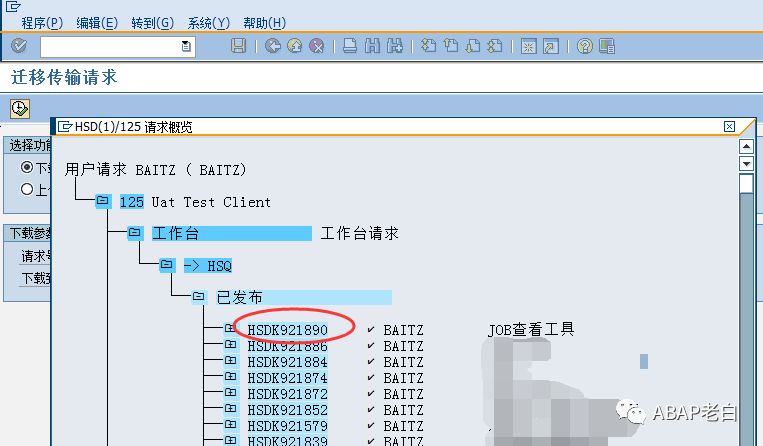Open the command field history dropdown
The height and width of the screenshot is (446, 763).
click(x=186, y=47)
